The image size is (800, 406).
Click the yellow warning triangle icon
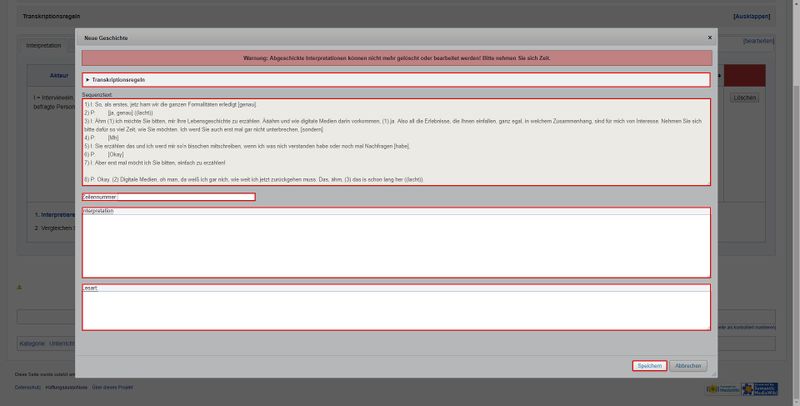pos(19,287)
